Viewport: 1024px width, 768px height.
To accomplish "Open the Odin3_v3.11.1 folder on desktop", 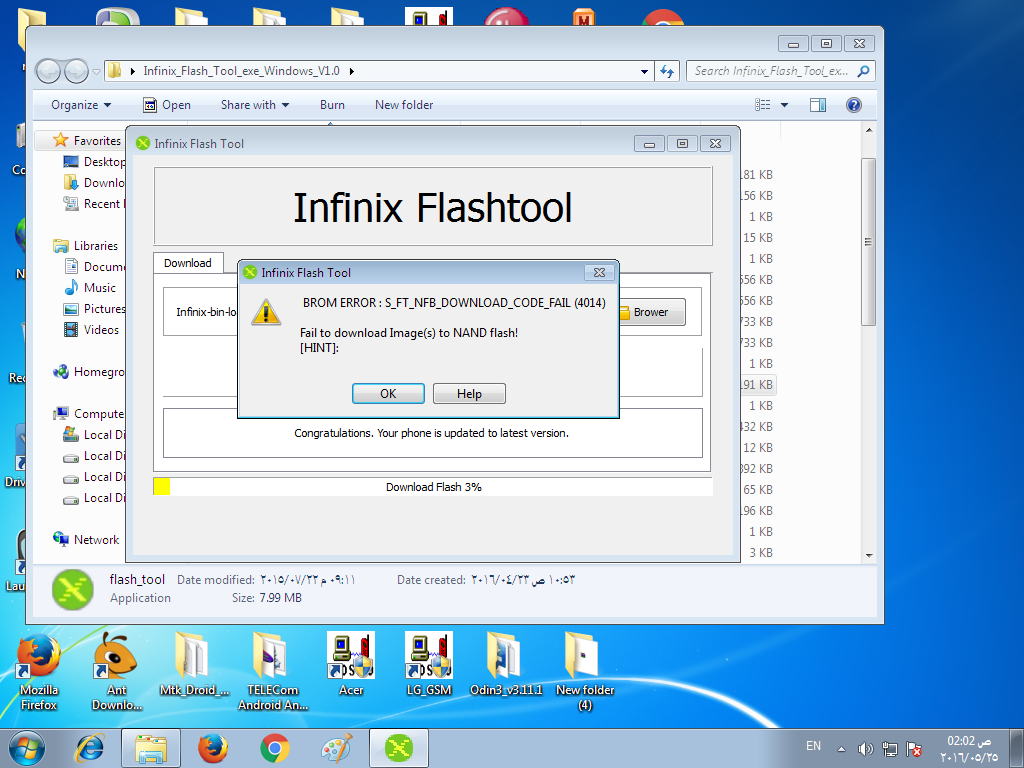I will tap(506, 665).
